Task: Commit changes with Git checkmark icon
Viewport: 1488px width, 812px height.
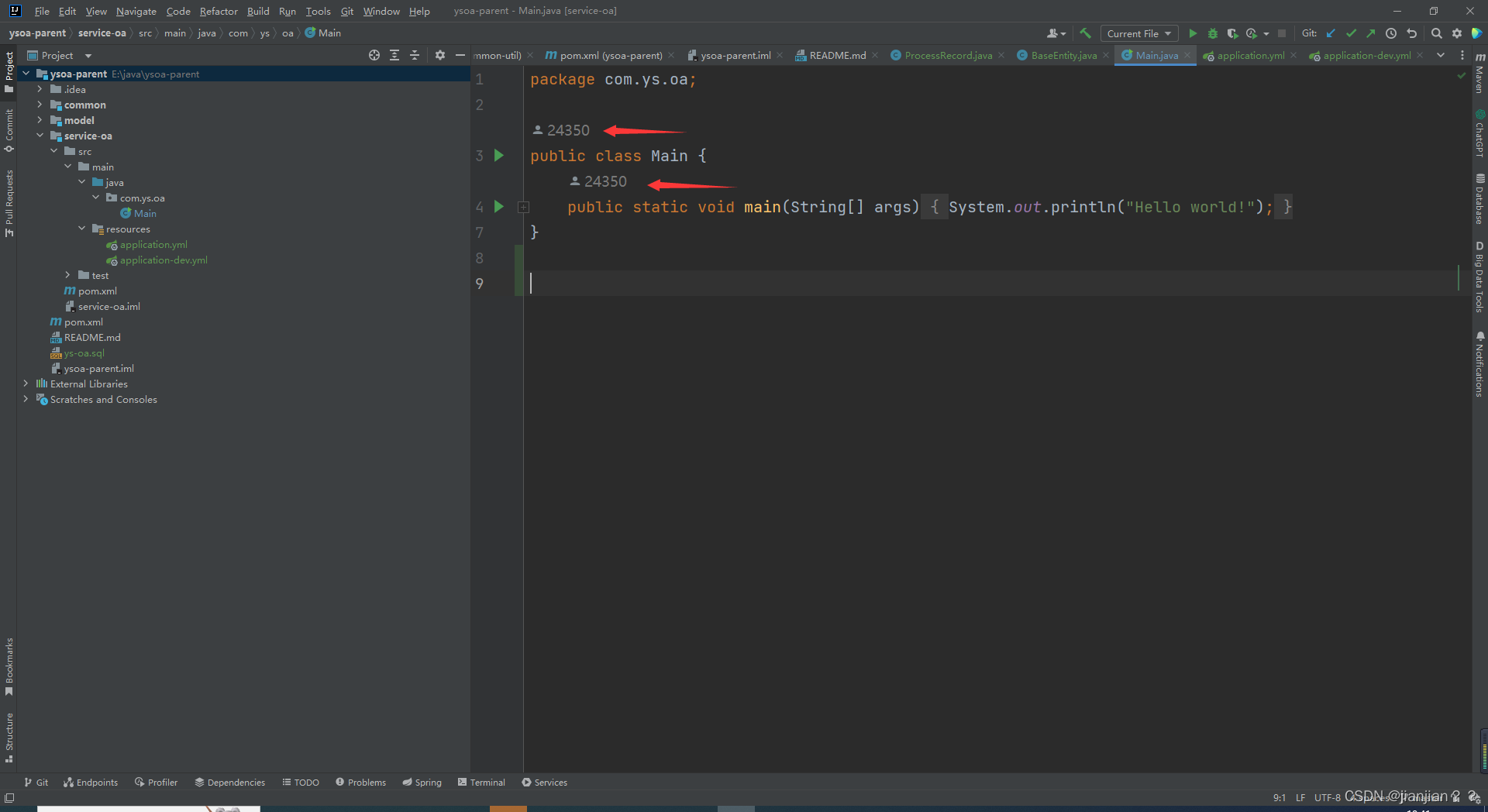Action: click(1351, 33)
